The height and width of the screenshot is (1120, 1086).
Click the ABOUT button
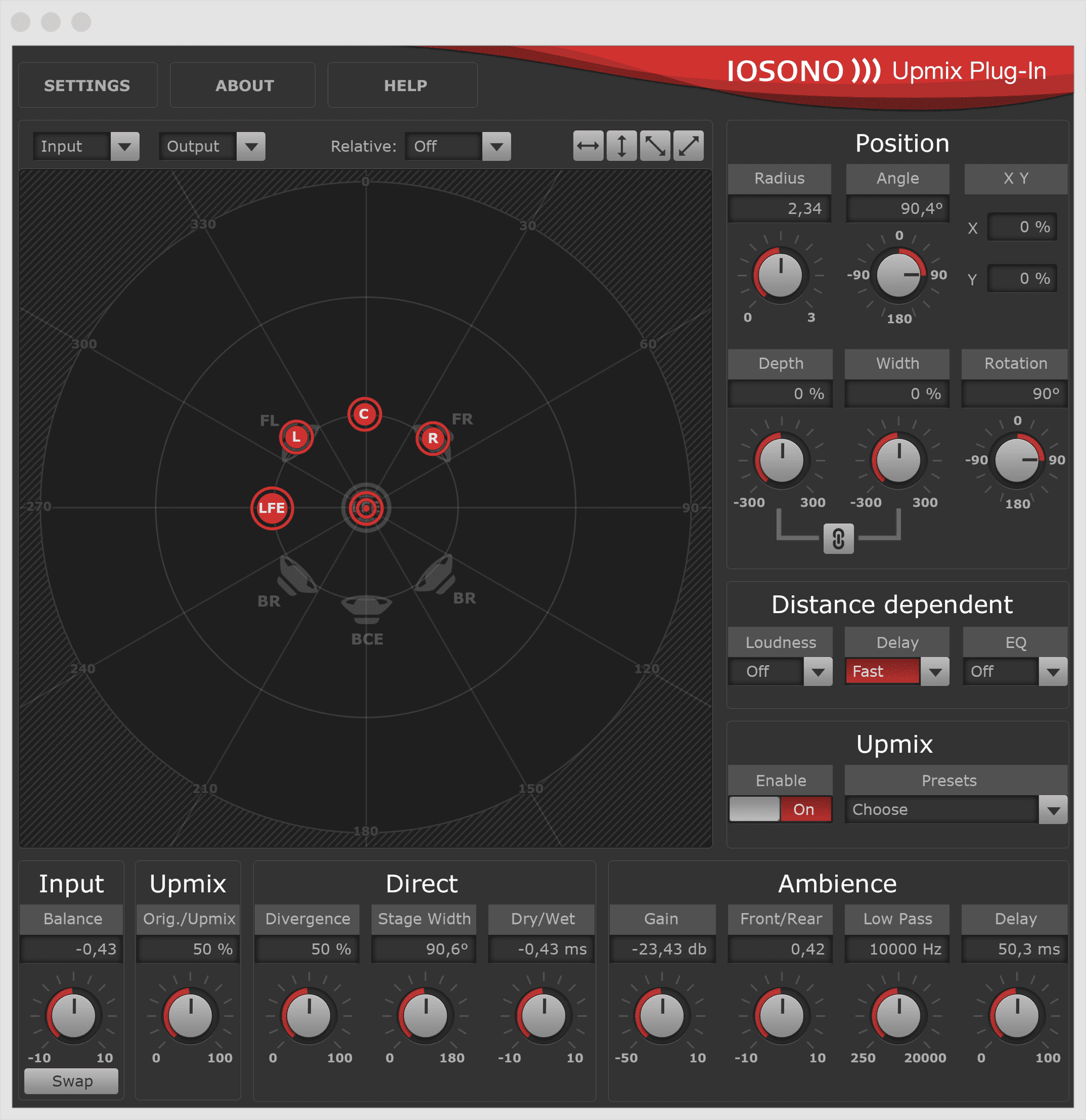(x=244, y=86)
